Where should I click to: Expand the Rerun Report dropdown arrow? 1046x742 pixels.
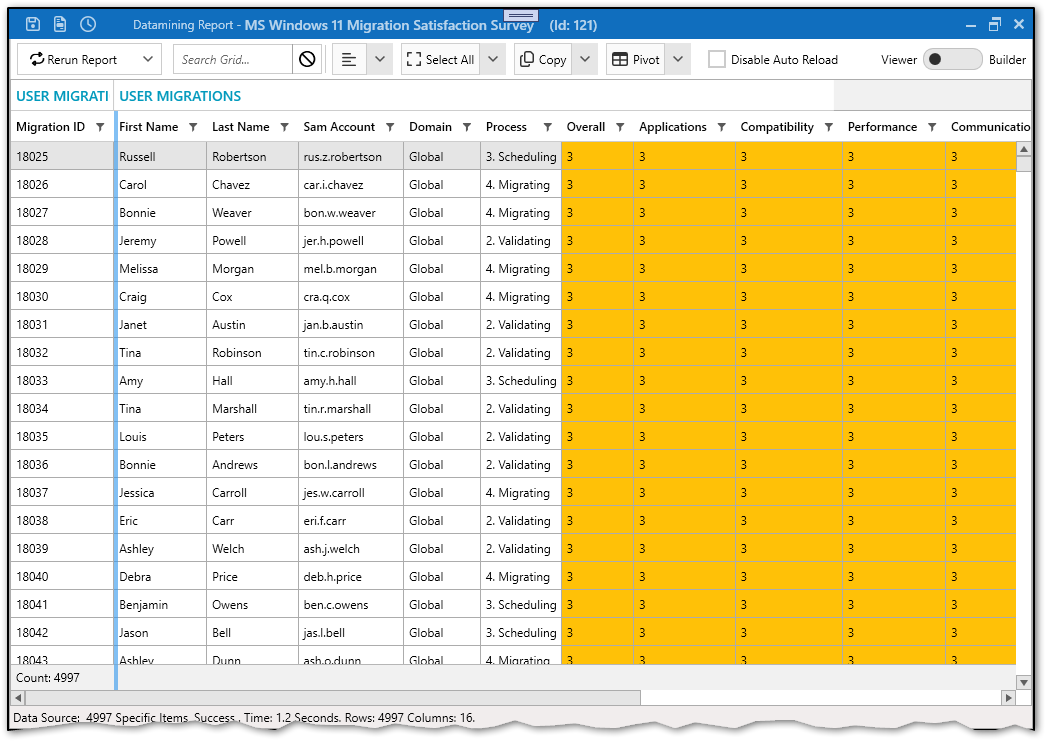point(148,59)
